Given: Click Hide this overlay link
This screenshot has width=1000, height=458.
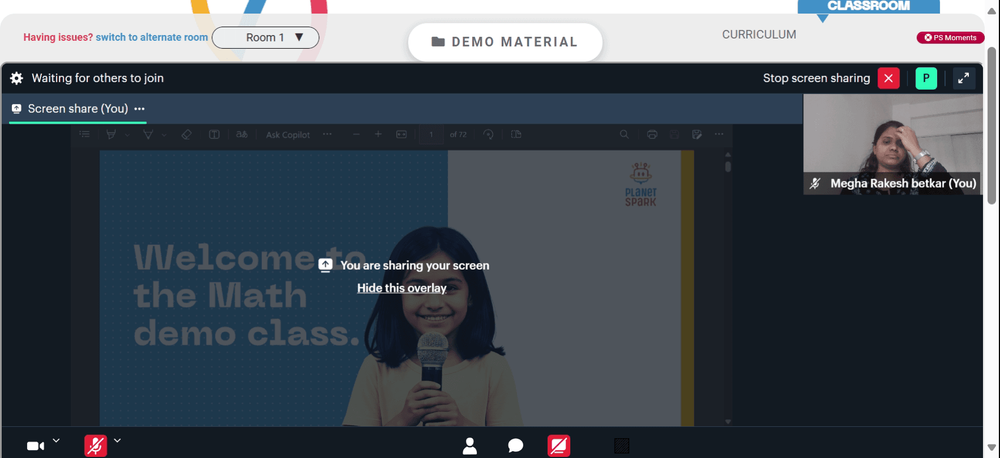Looking at the screenshot, I should [x=402, y=288].
